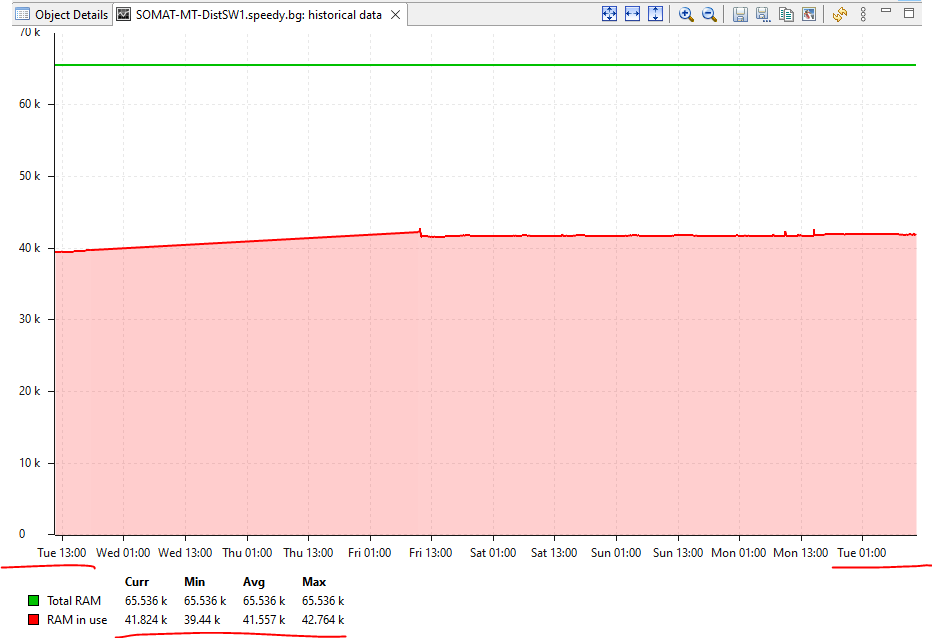Minimize the view panel
932x638 pixels.
click(x=886, y=11)
